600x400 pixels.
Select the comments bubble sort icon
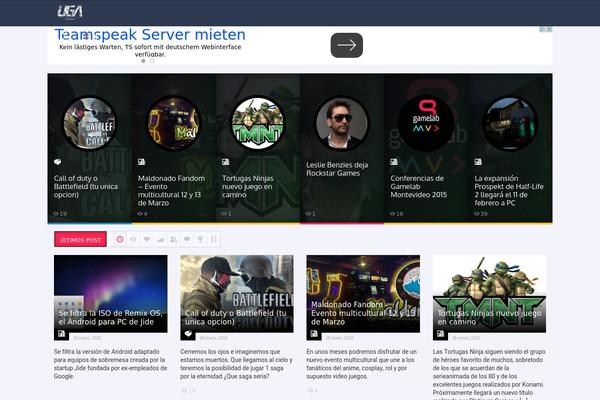(186, 239)
